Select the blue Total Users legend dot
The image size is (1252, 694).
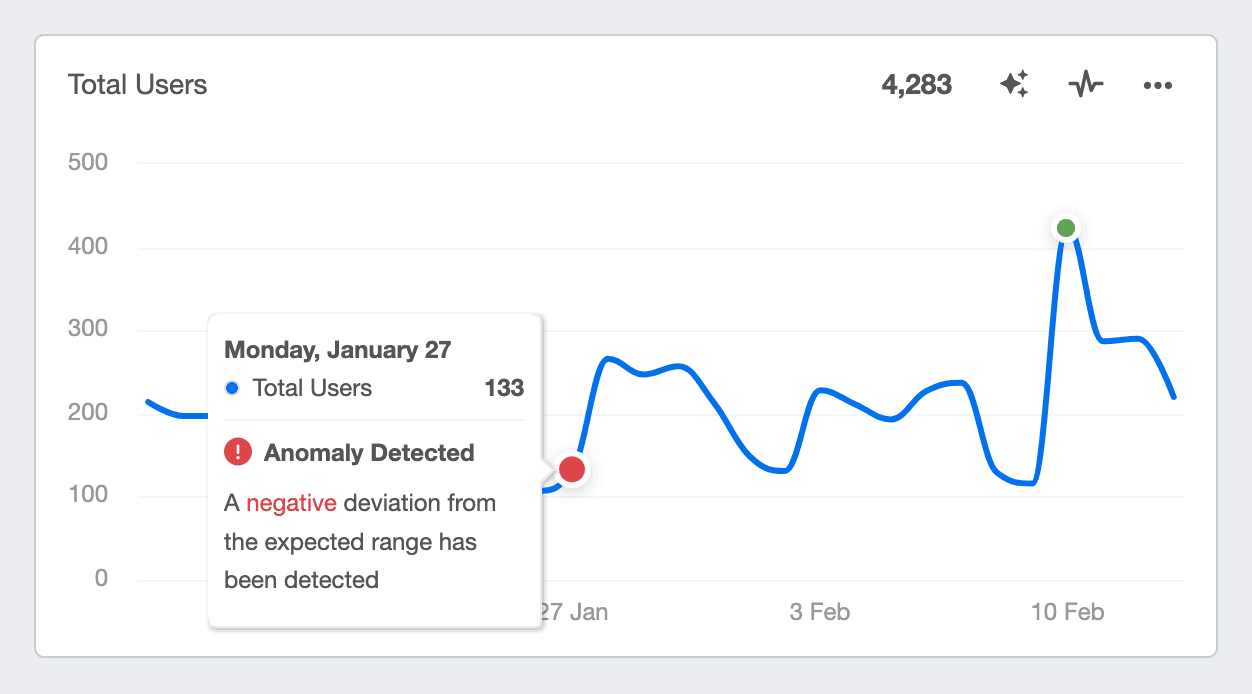[232, 388]
